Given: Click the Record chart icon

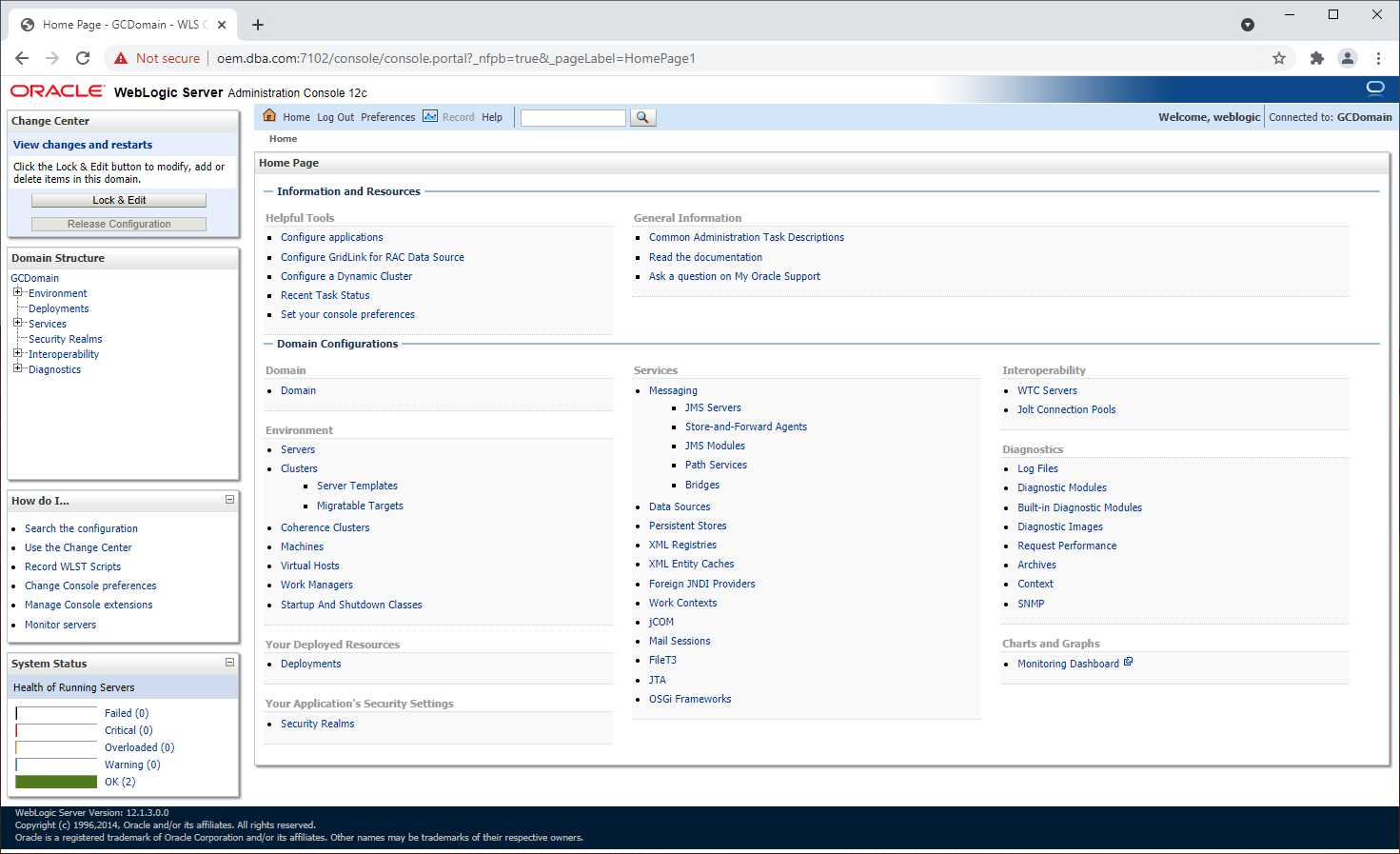Looking at the screenshot, I should (x=430, y=116).
